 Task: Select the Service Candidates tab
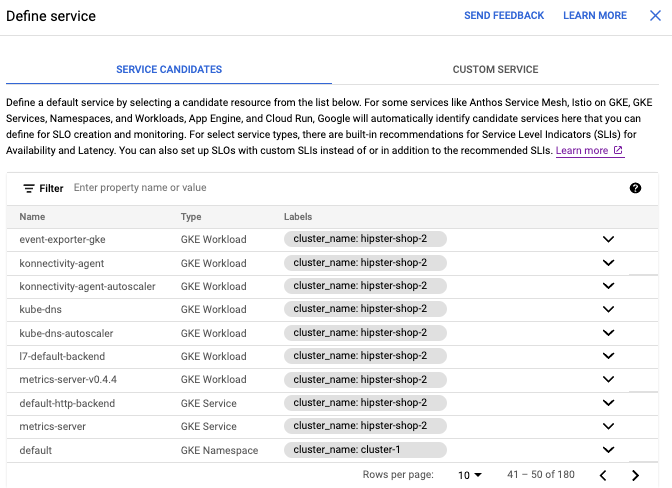tap(169, 70)
